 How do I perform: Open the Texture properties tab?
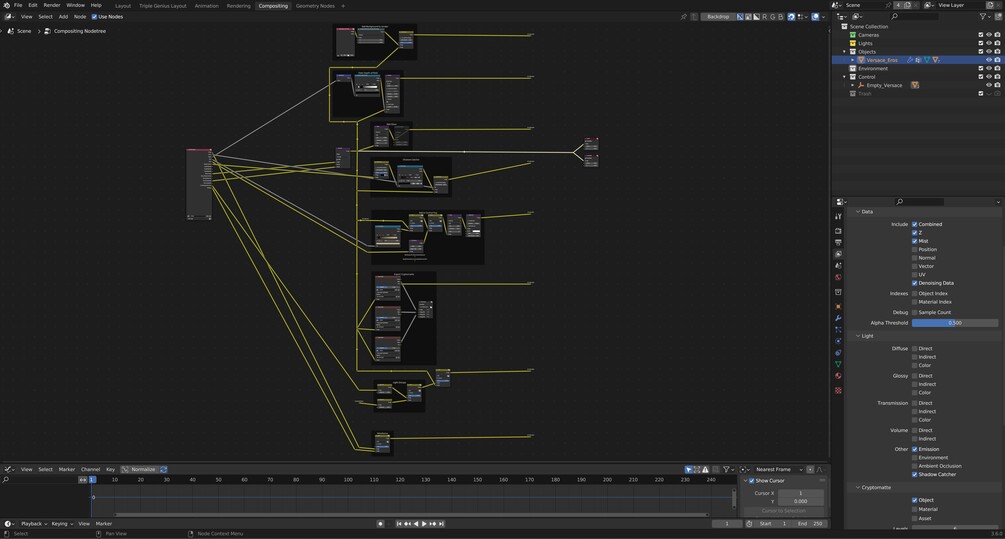838,390
